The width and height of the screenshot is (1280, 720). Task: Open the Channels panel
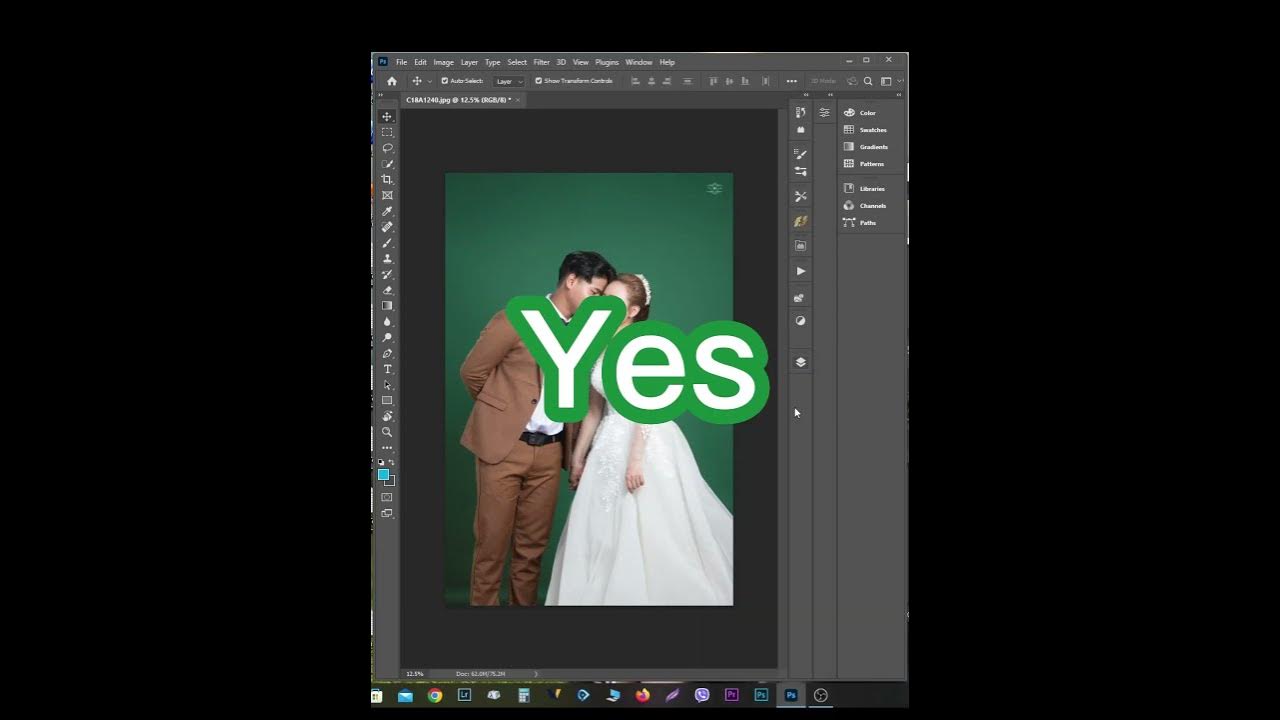[x=869, y=205]
